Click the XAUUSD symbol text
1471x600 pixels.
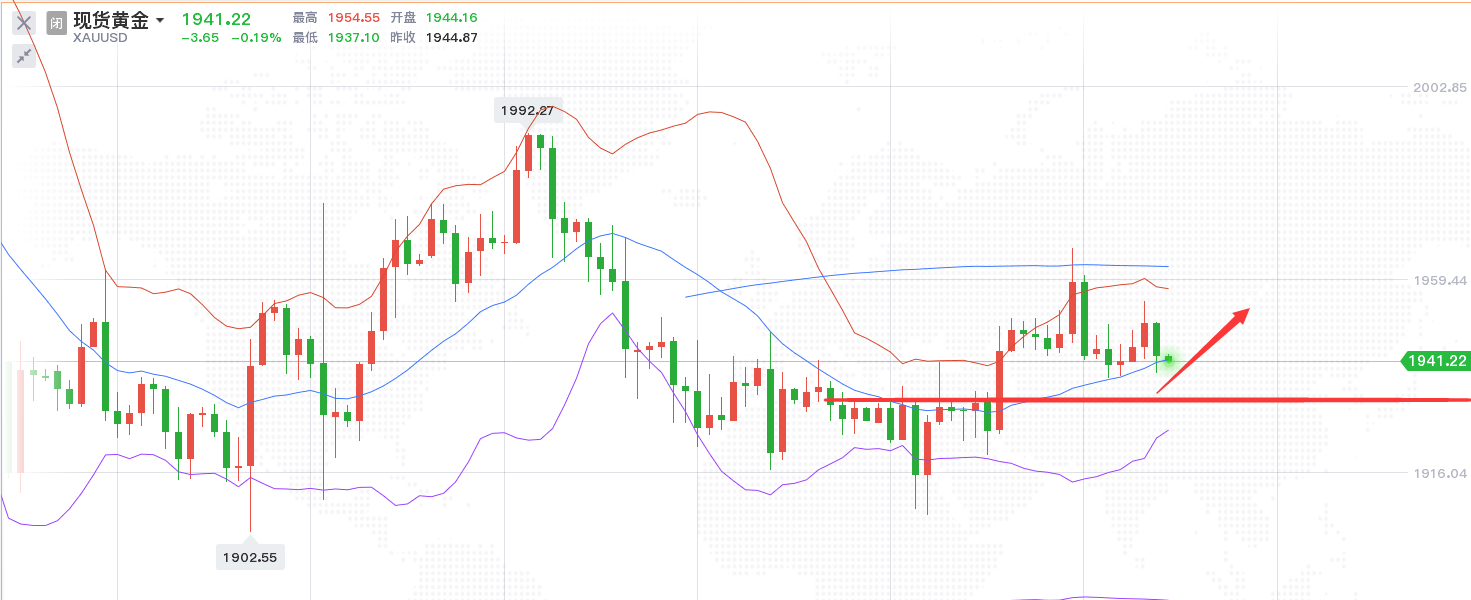(98, 38)
